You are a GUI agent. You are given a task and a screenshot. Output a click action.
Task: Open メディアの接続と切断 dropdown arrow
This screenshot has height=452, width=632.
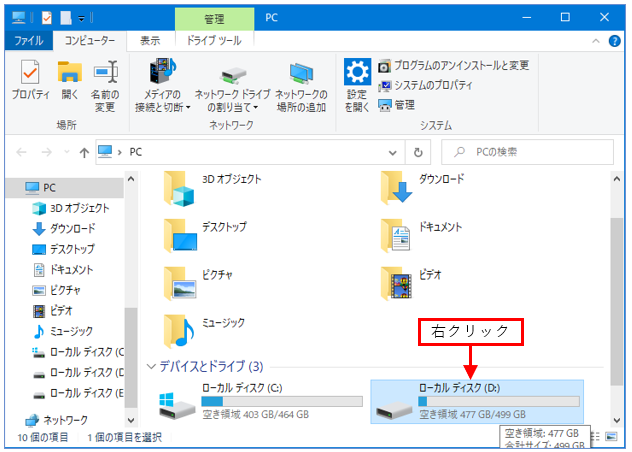[x=188, y=108]
